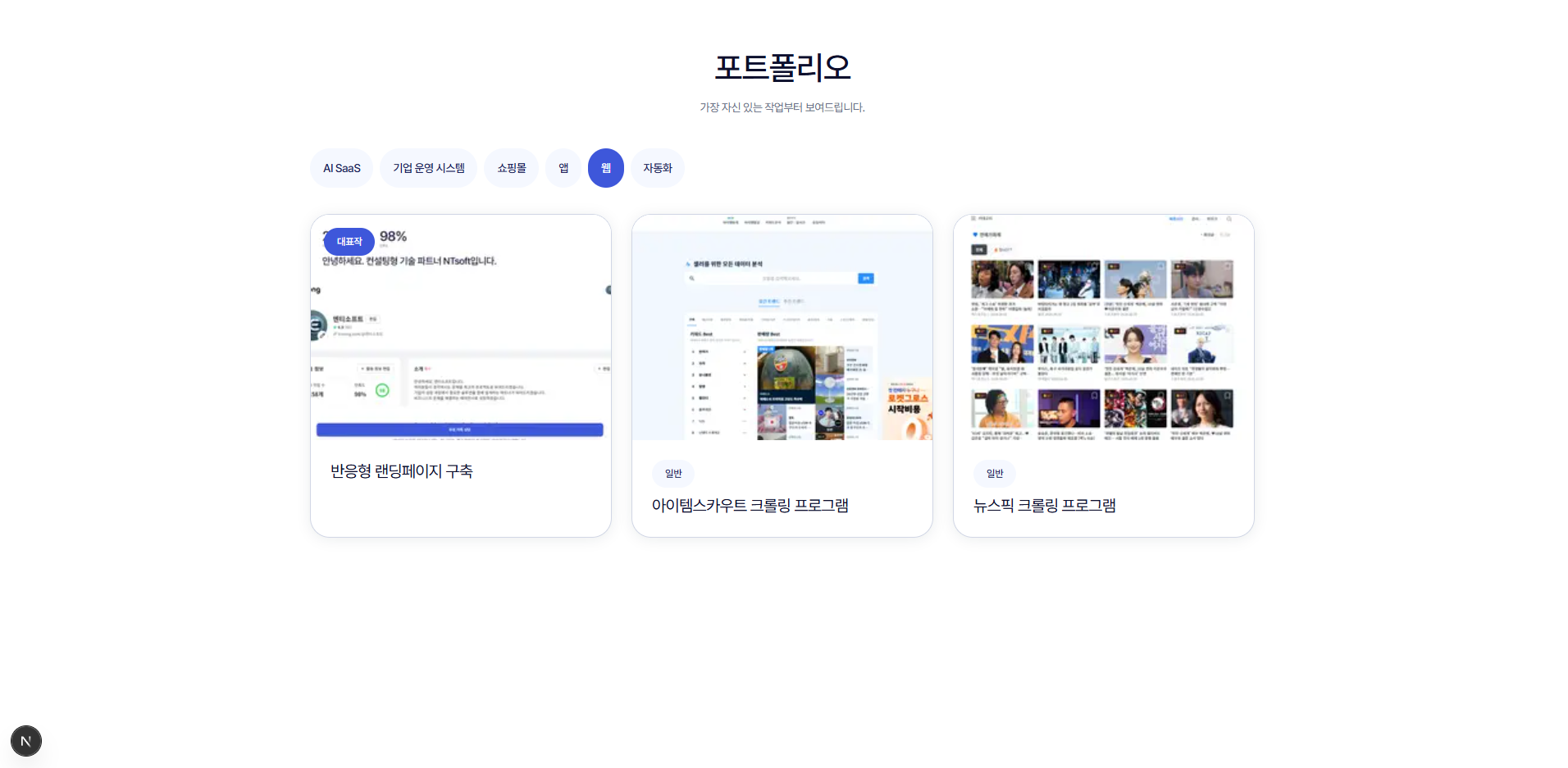The width and height of the screenshot is (1568, 768).
Task: Click 일반 tag on 뉴스픽 card
Action: [995, 474]
